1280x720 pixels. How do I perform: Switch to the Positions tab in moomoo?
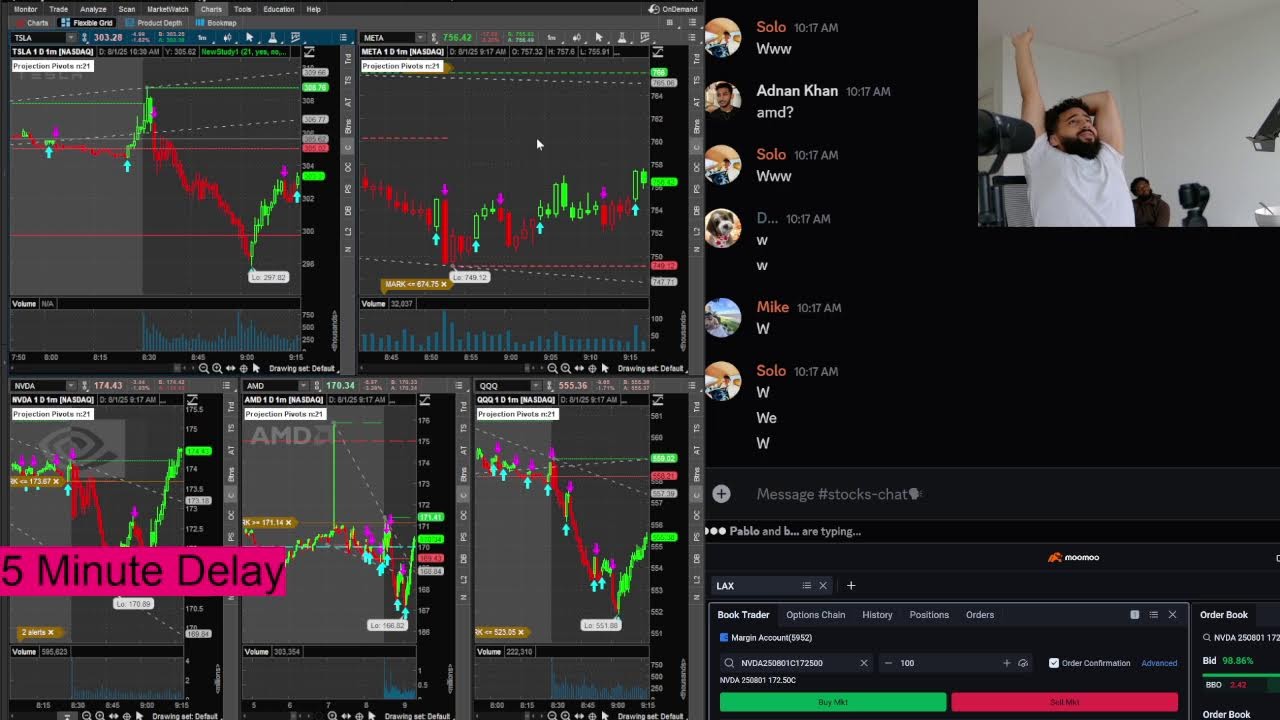(x=929, y=615)
